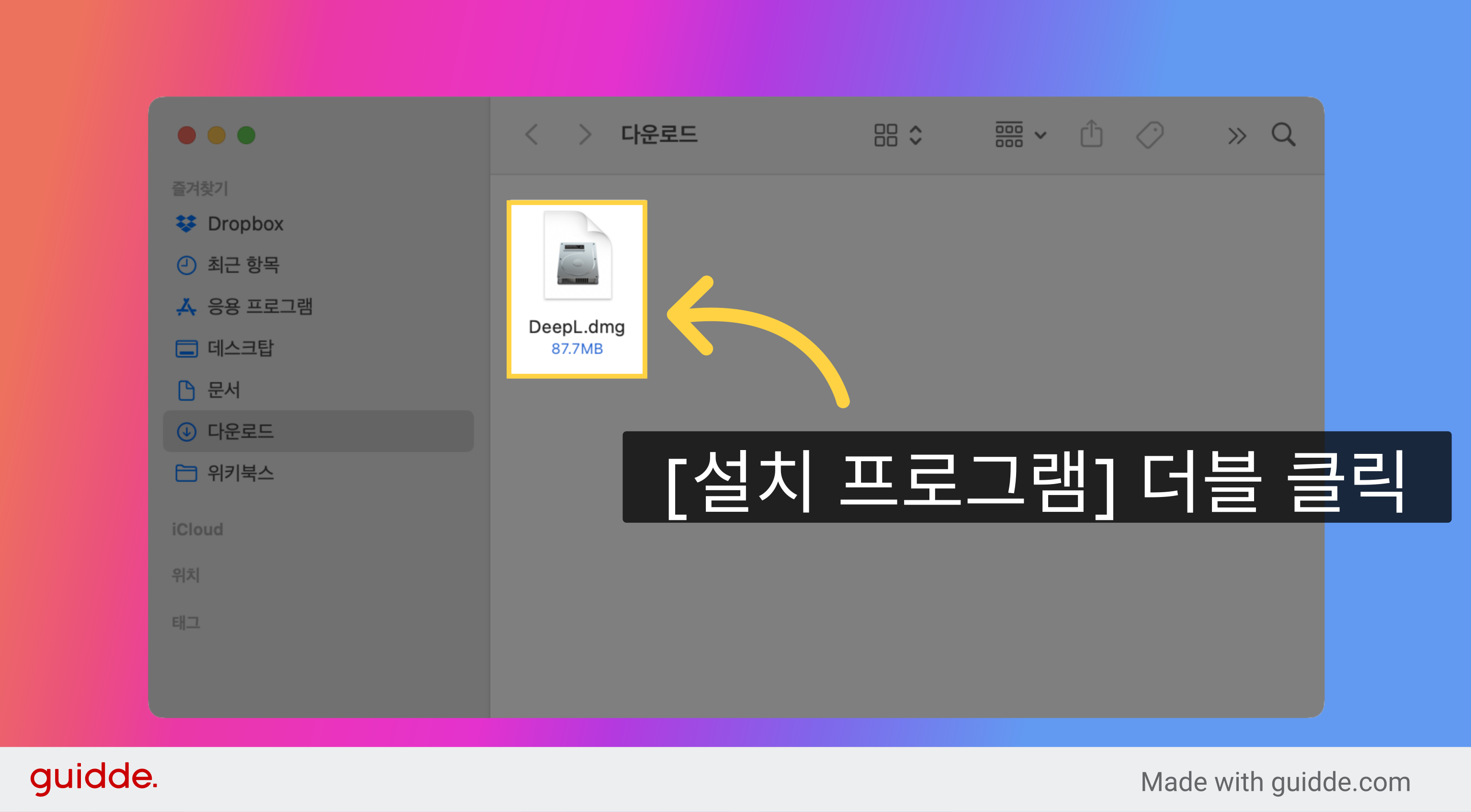
Task: Click the Share toolbar icon
Action: point(1091,134)
